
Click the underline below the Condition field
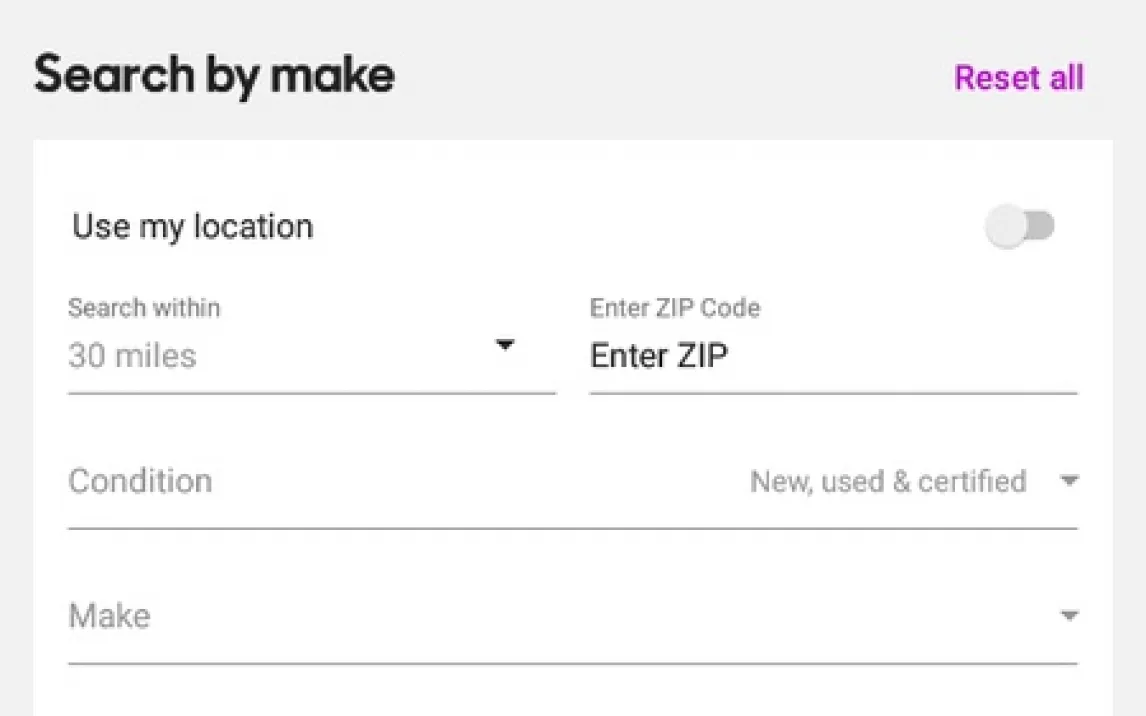pos(572,527)
